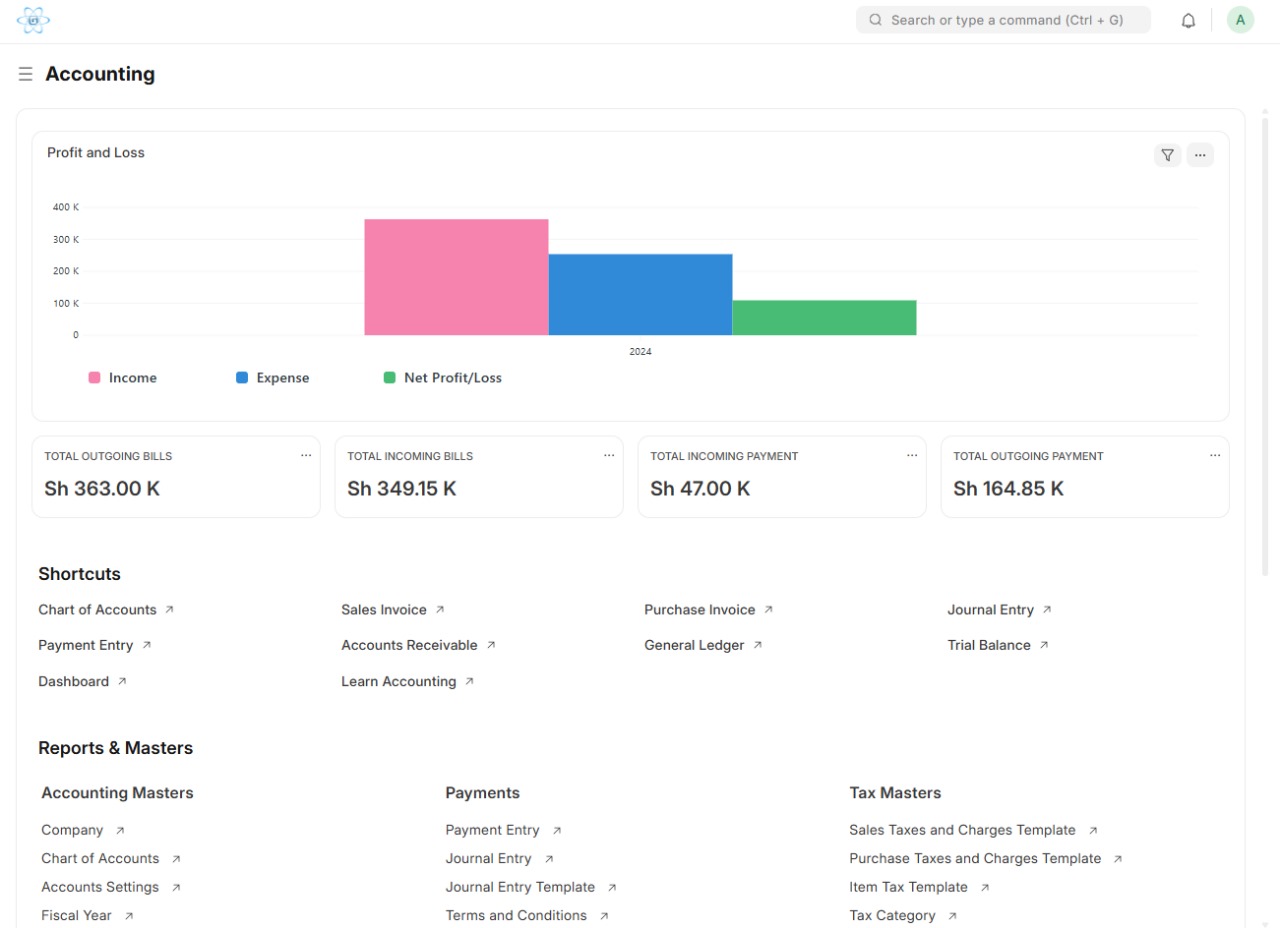Viewport: 1280px width, 928px height.
Task: Toggle the Income legend series
Action: [x=122, y=378]
